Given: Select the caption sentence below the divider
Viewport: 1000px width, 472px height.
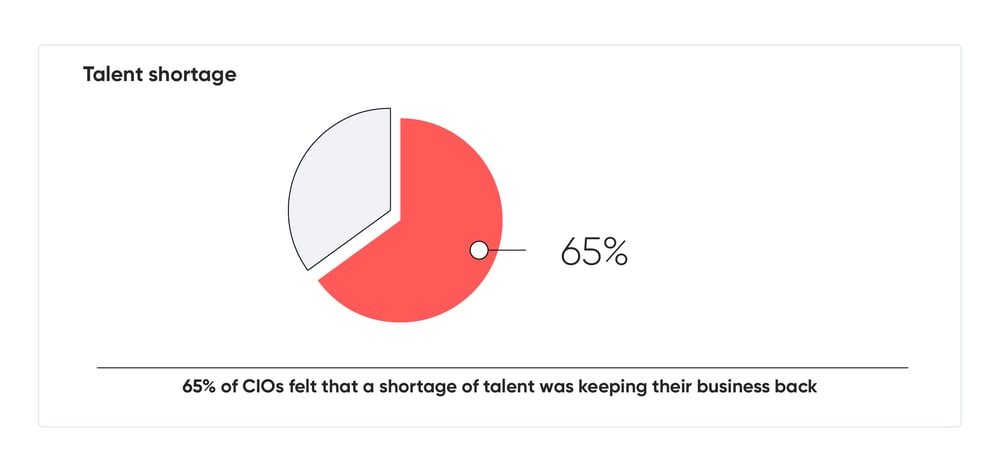Looking at the screenshot, I should tap(499, 387).
